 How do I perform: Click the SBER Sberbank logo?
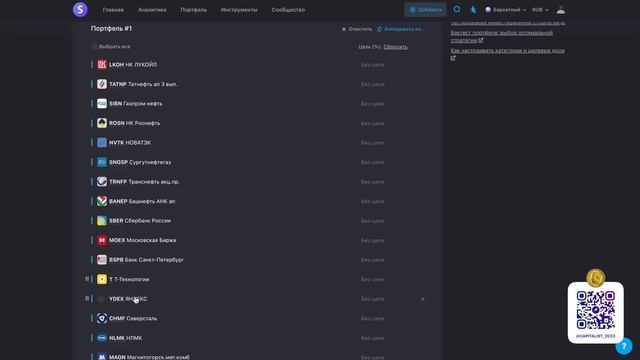tap(102, 221)
